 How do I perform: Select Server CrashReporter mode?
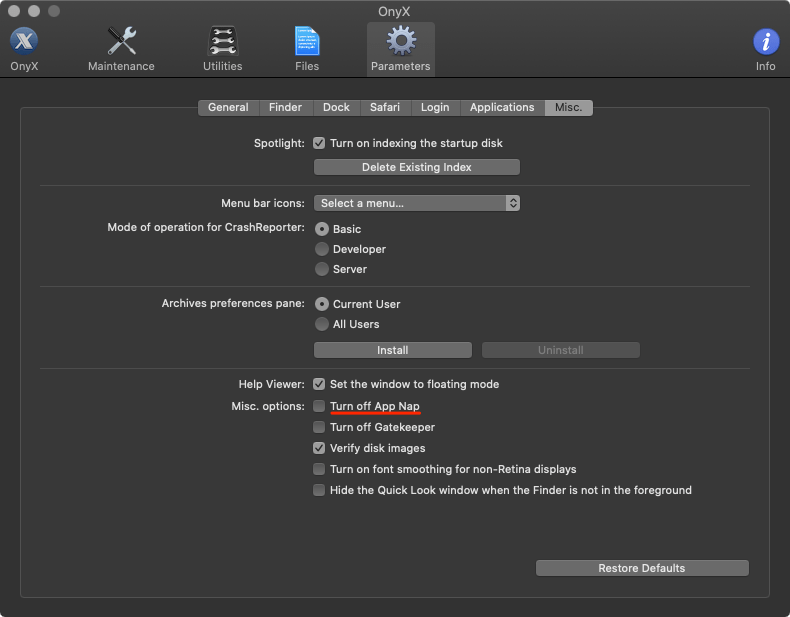tap(321, 269)
